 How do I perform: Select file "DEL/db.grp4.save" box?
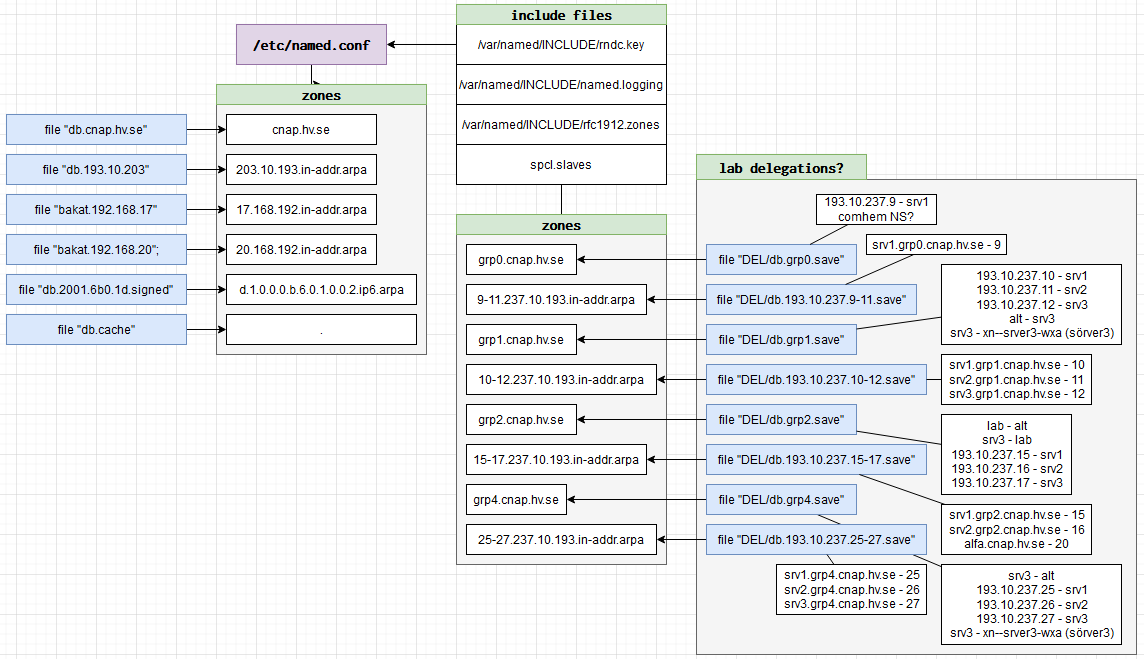(x=781, y=500)
